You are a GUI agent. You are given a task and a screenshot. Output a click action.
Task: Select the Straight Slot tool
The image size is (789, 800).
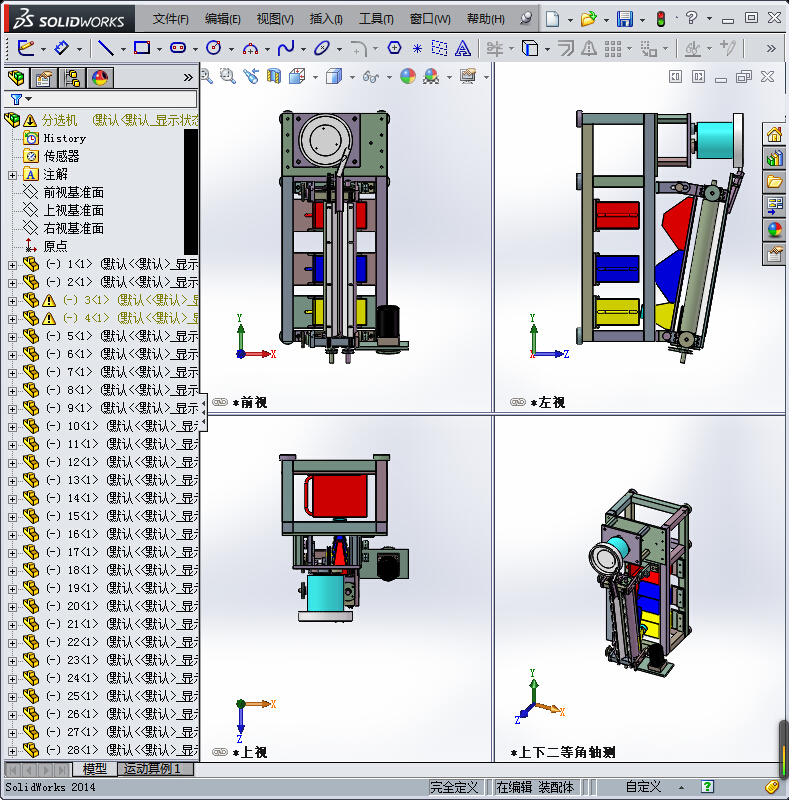[178, 48]
